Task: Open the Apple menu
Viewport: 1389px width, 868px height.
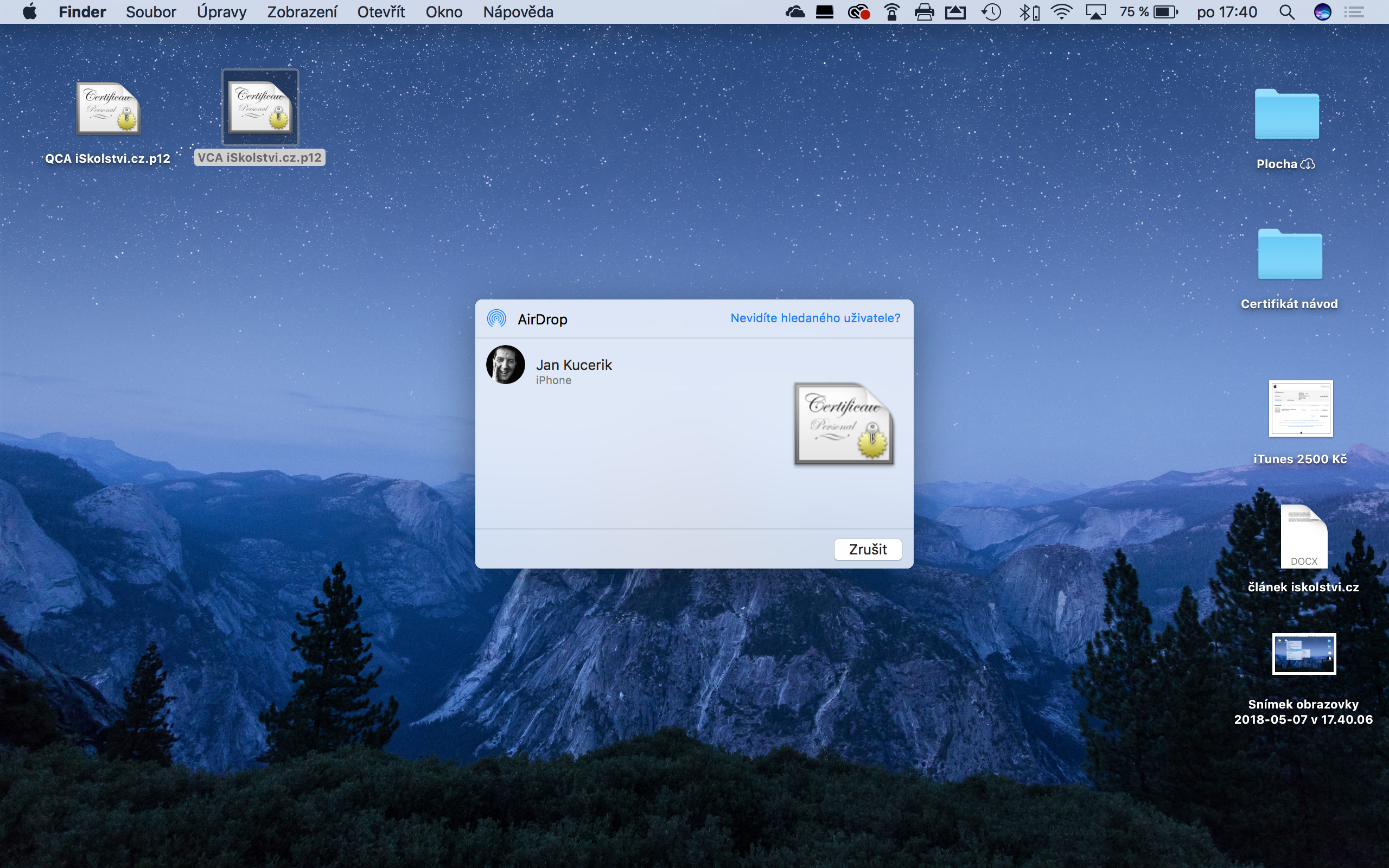Action: 30,12
